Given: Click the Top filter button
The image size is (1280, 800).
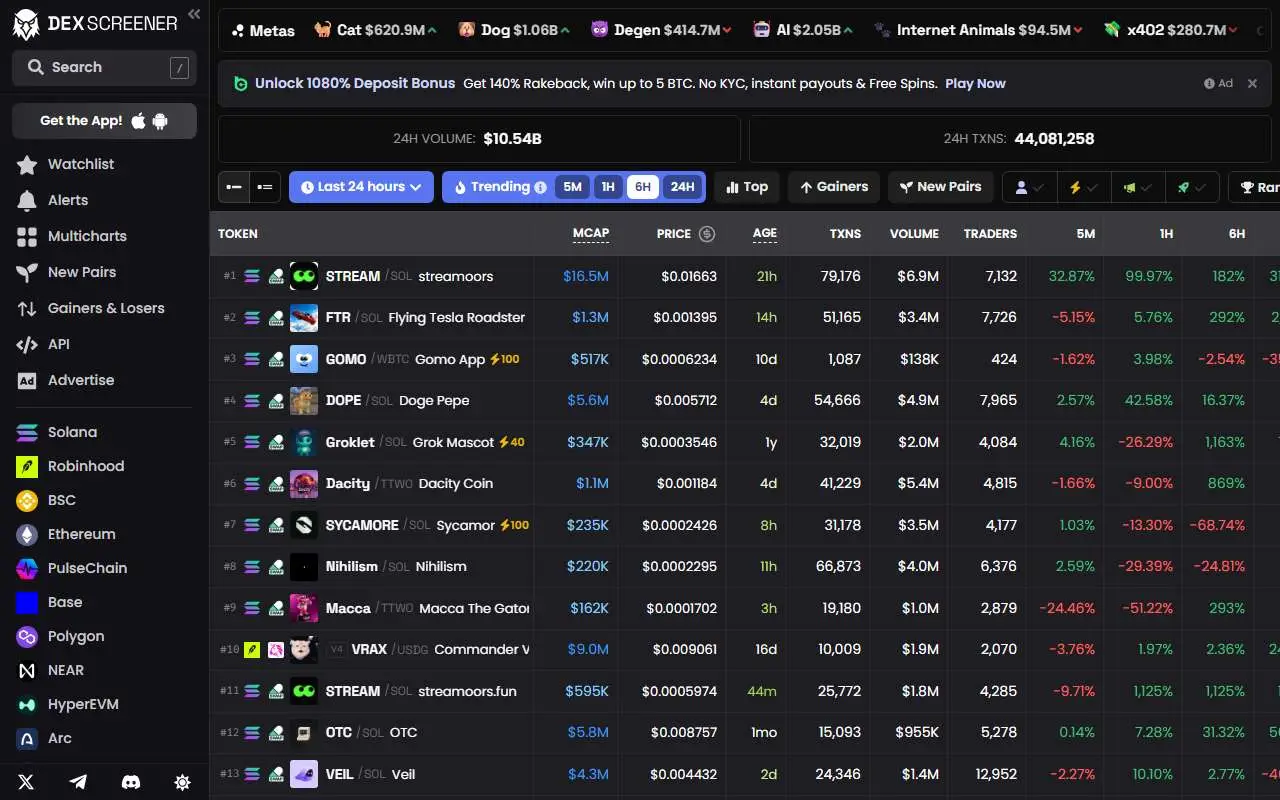Looking at the screenshot, I should (747, 187).
